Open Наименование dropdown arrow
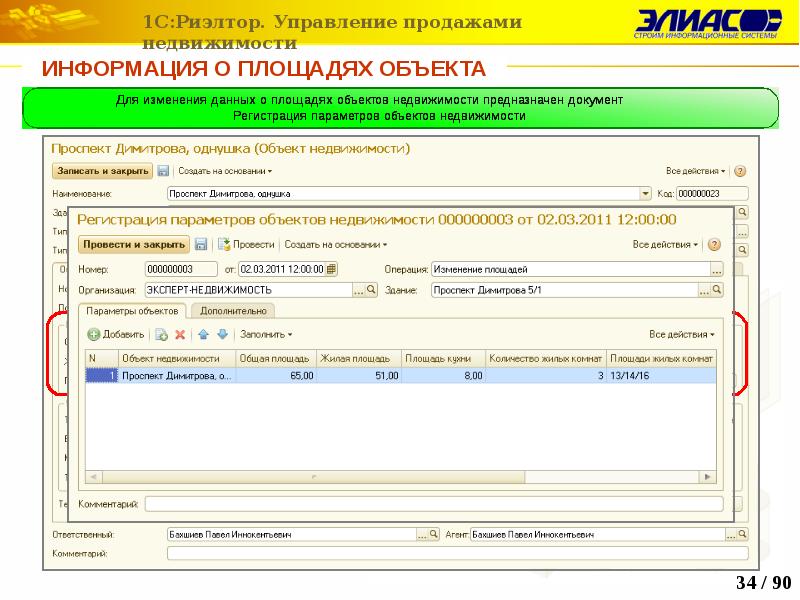Screen dimensions: 800x600 pos(645,193)
